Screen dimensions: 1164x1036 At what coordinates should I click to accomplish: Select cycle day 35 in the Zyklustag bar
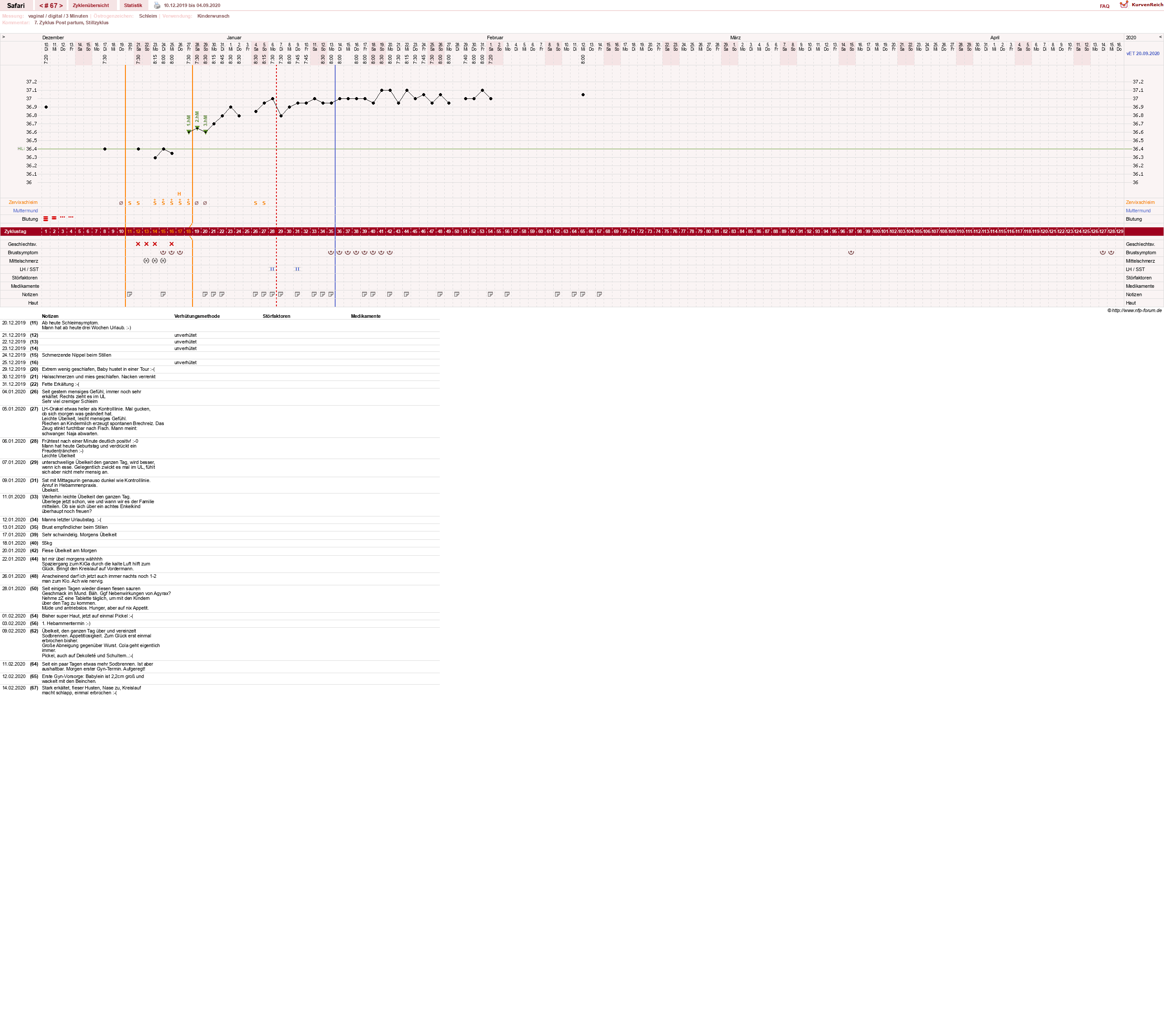[331, 232]
